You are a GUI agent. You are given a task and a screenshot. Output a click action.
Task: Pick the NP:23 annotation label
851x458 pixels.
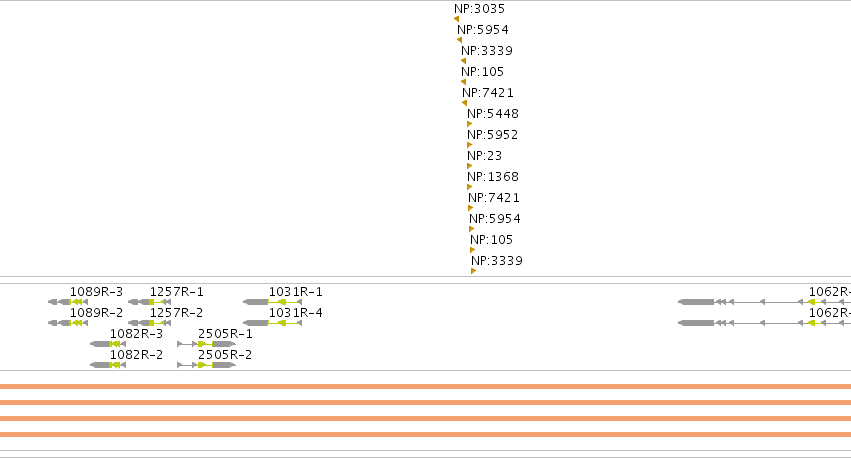pyautogui.click(x=484, y=156)
